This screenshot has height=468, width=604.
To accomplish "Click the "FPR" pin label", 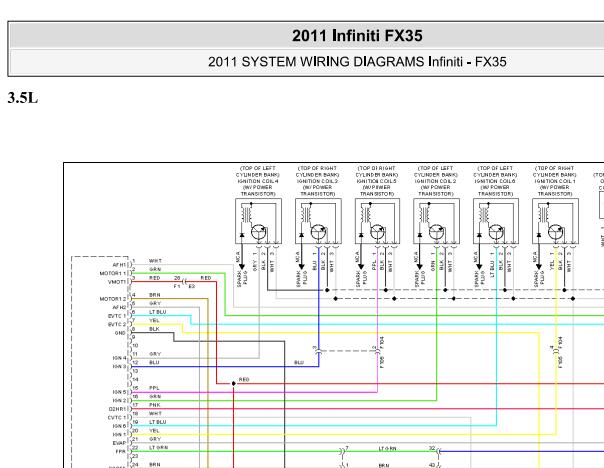I will [121, 451].
